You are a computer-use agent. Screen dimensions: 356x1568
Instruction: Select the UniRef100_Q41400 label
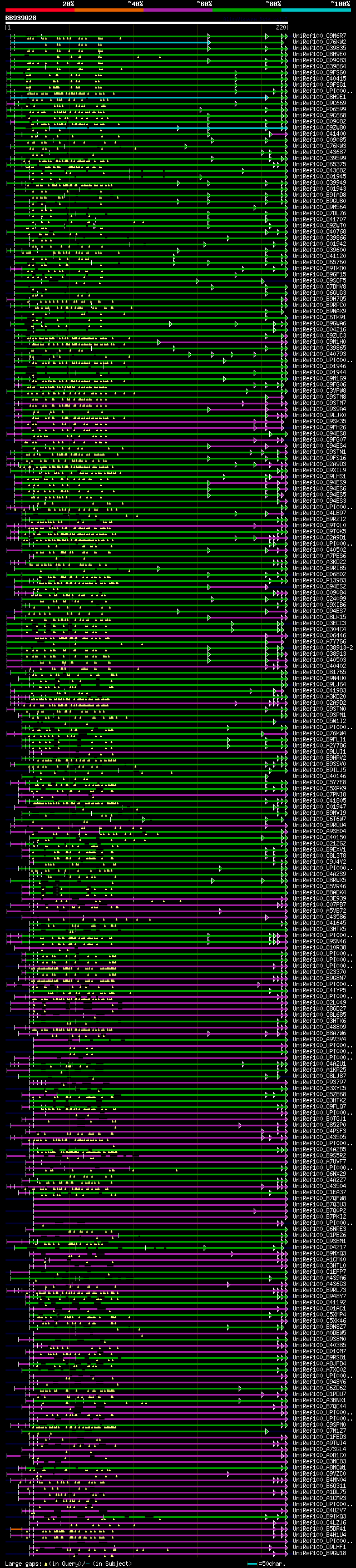[319, 134]
